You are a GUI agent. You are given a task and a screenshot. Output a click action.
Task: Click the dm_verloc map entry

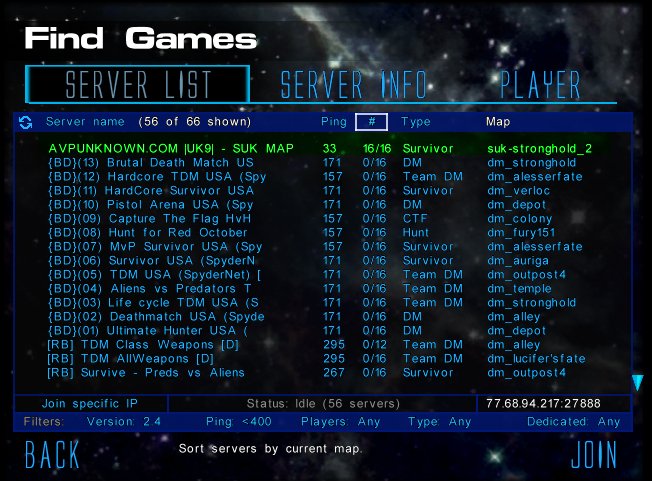click(519, 190)
